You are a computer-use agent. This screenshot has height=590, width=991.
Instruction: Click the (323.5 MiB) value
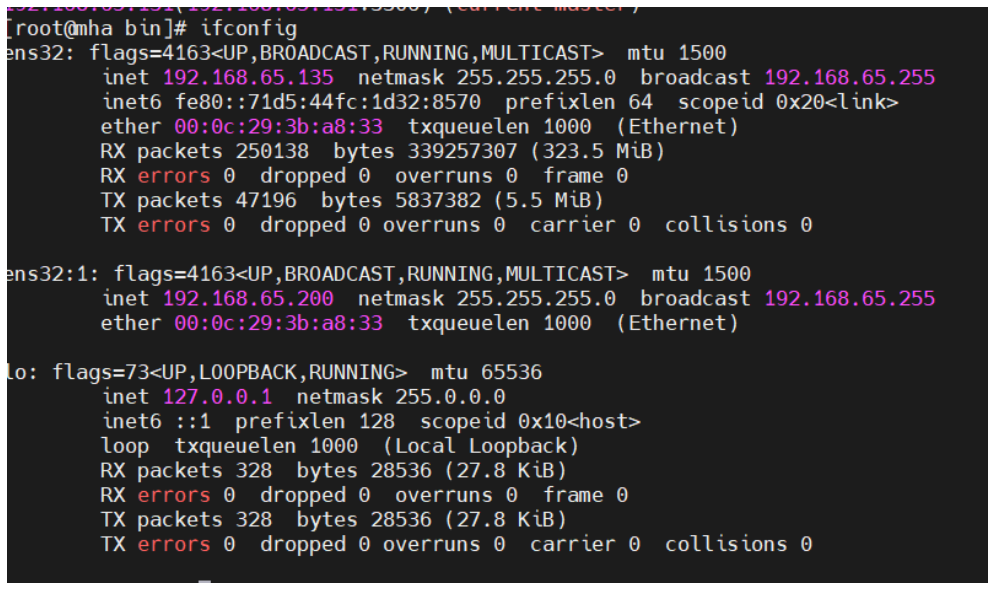(x=597, y=152)
